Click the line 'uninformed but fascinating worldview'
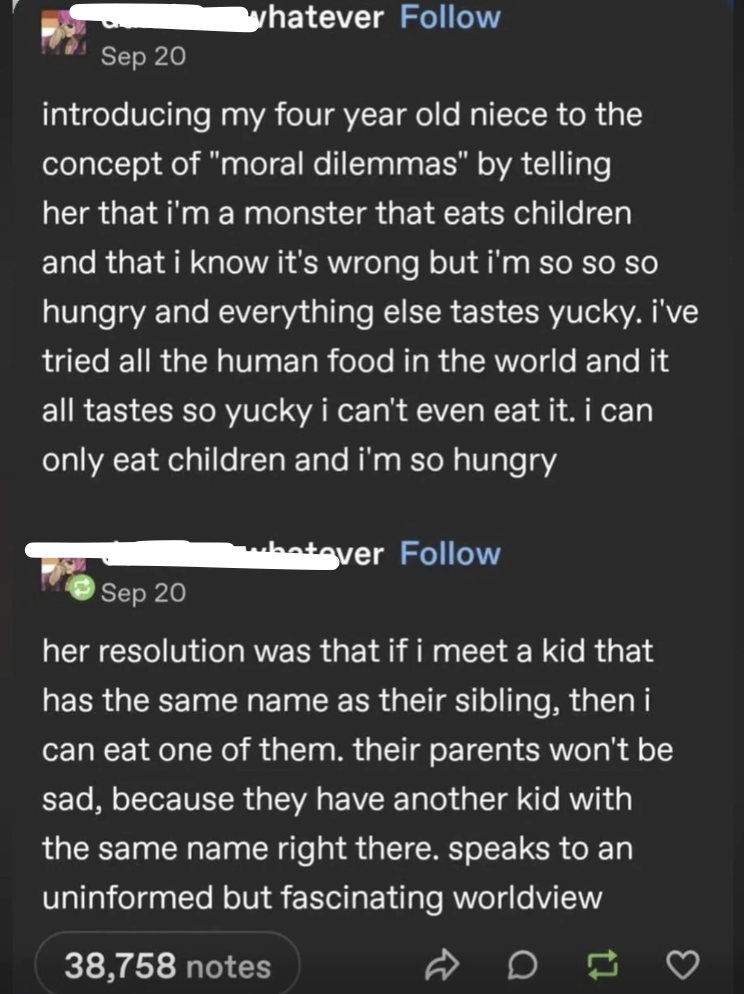The height and width of the screenshot is (994, 744). pyautogui.click(x=322, y=897)
